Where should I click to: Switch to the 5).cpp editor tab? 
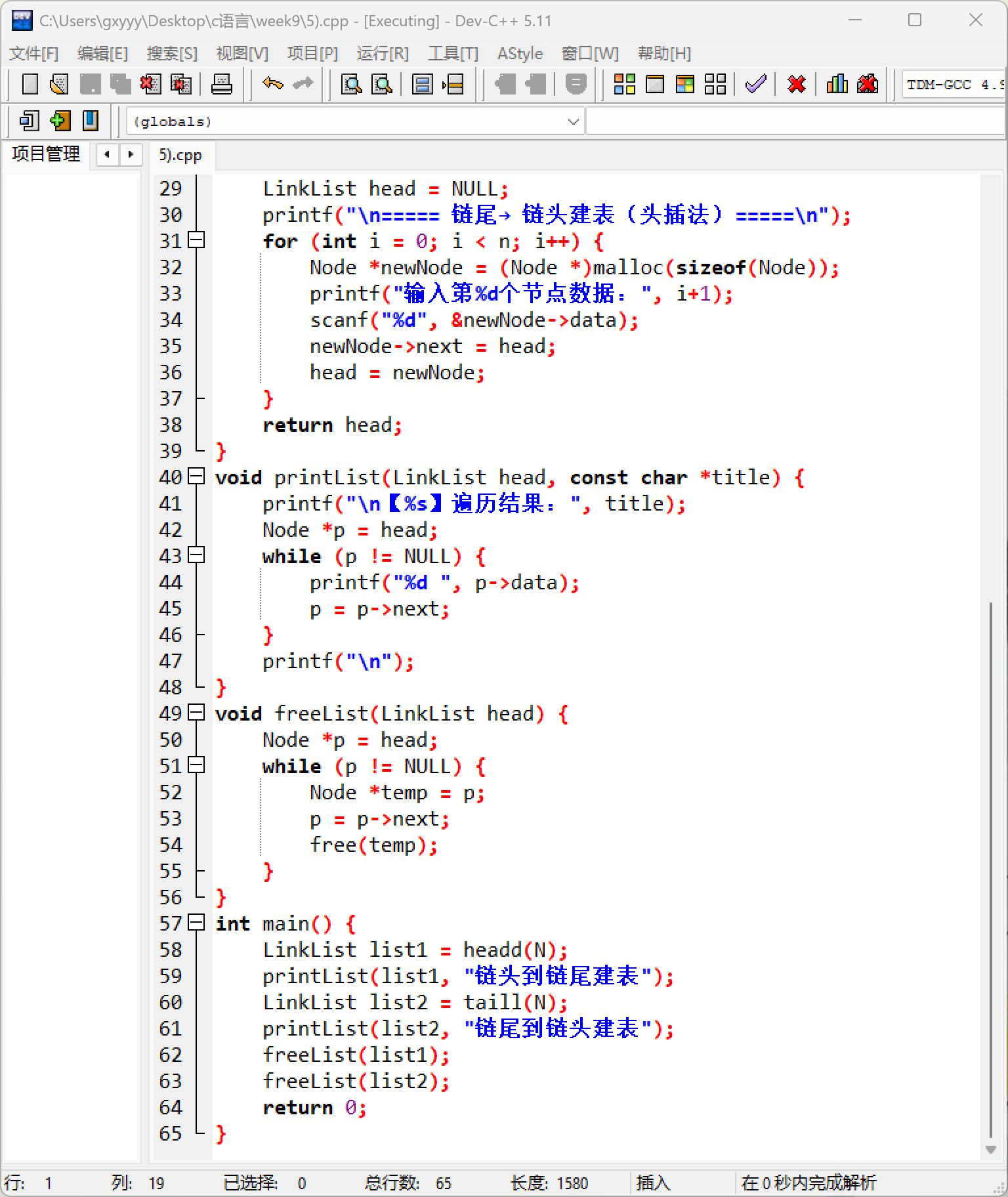(x=180, y=156)
